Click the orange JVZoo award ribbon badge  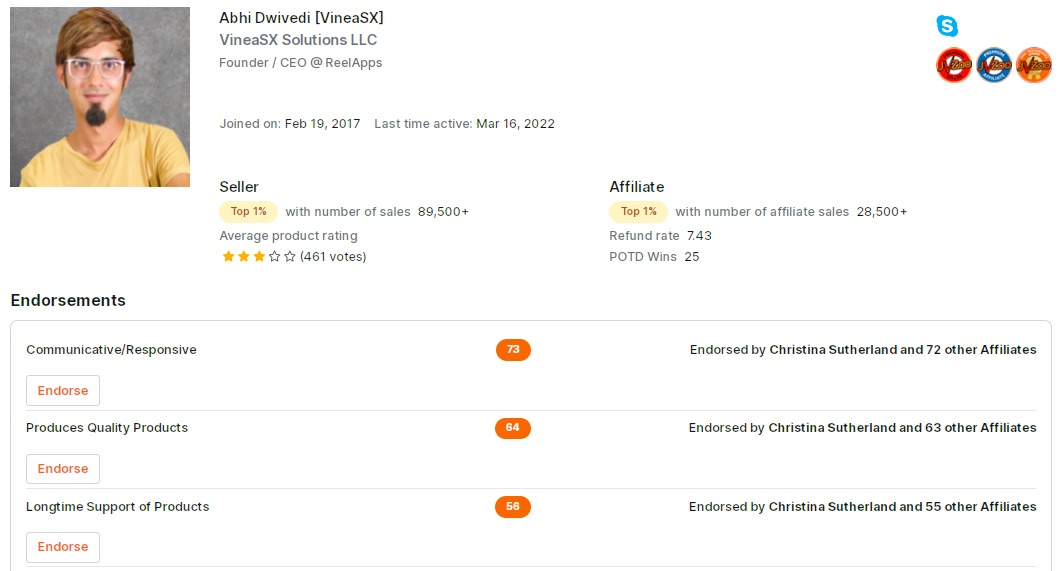[1034, 65]
